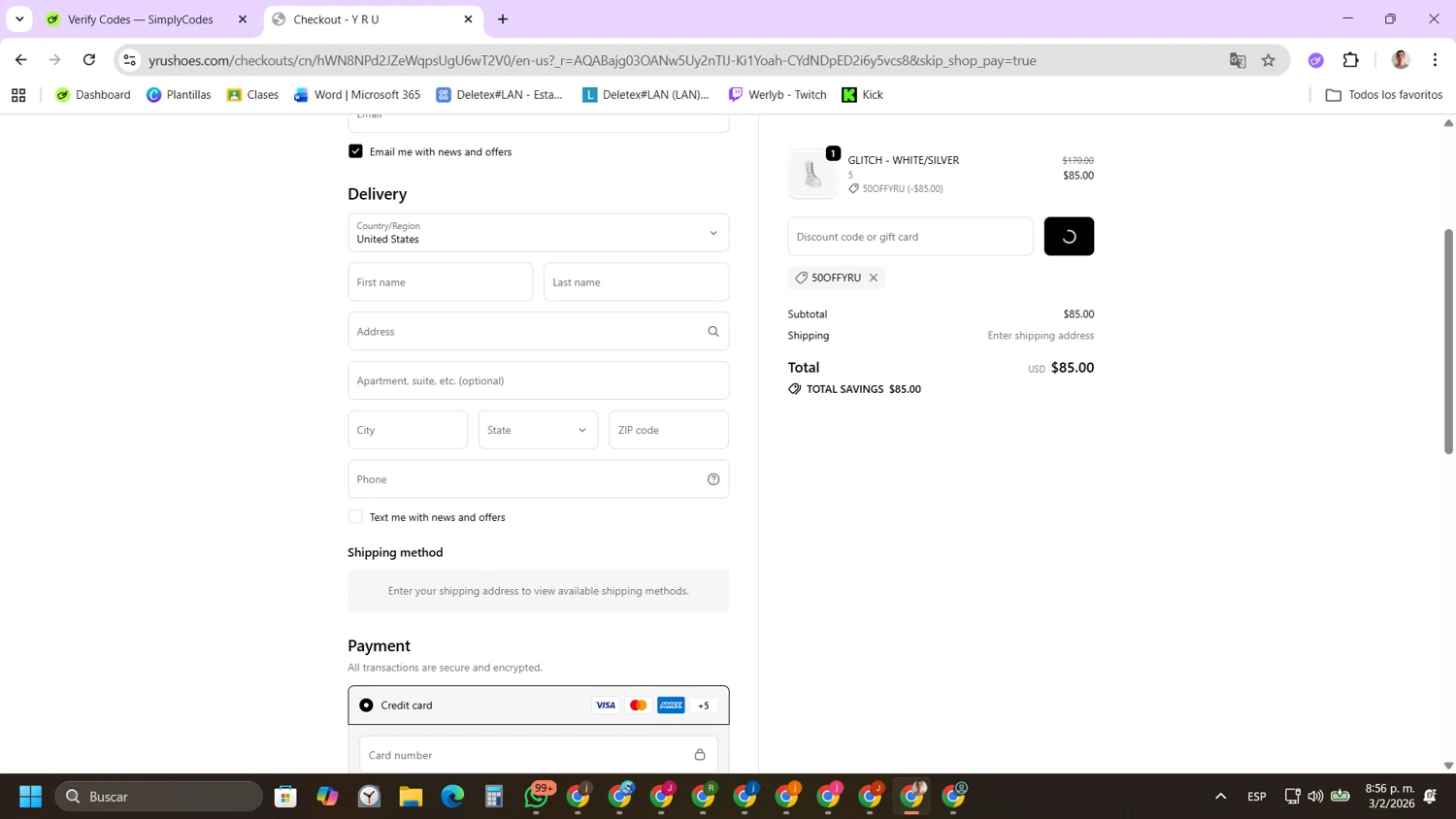Click the Card number field

pyautogui.click(x=538, y=755)
